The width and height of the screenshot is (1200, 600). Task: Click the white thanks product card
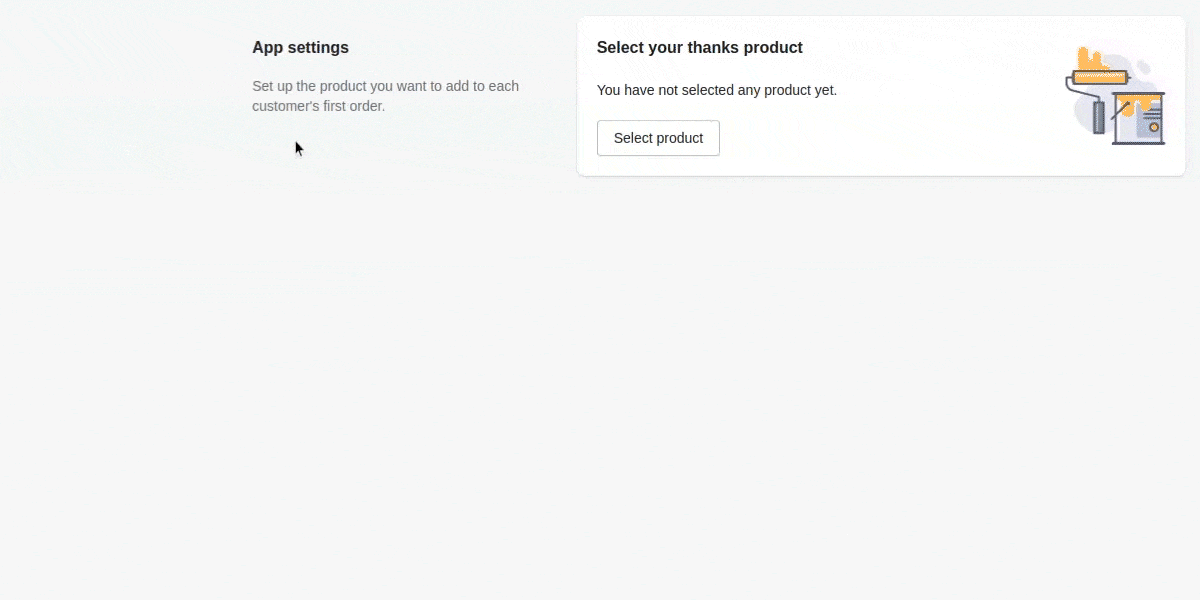tap(880, 95)
